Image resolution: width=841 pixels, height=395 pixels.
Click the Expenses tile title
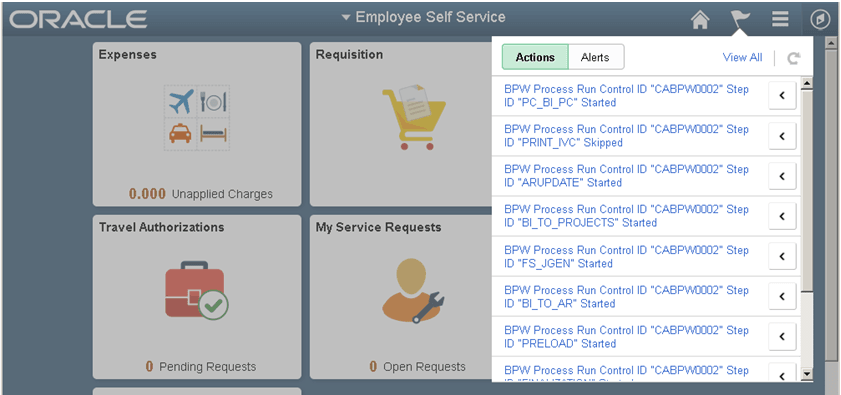128,55
